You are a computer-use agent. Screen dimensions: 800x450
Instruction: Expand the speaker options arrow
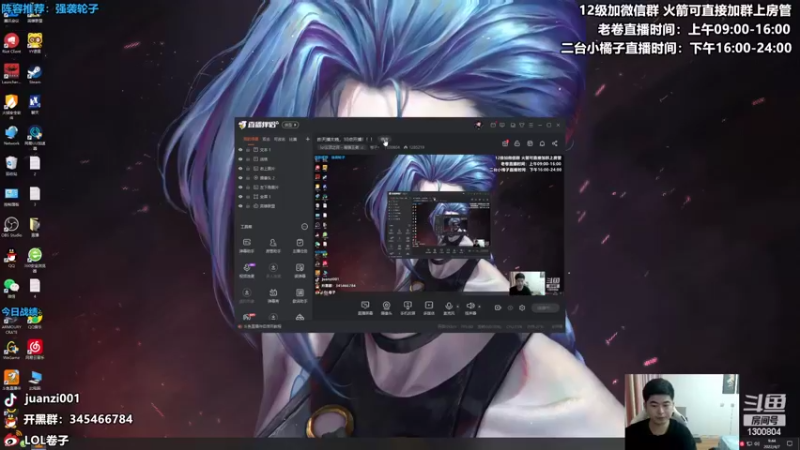click(x=479, y=307)
